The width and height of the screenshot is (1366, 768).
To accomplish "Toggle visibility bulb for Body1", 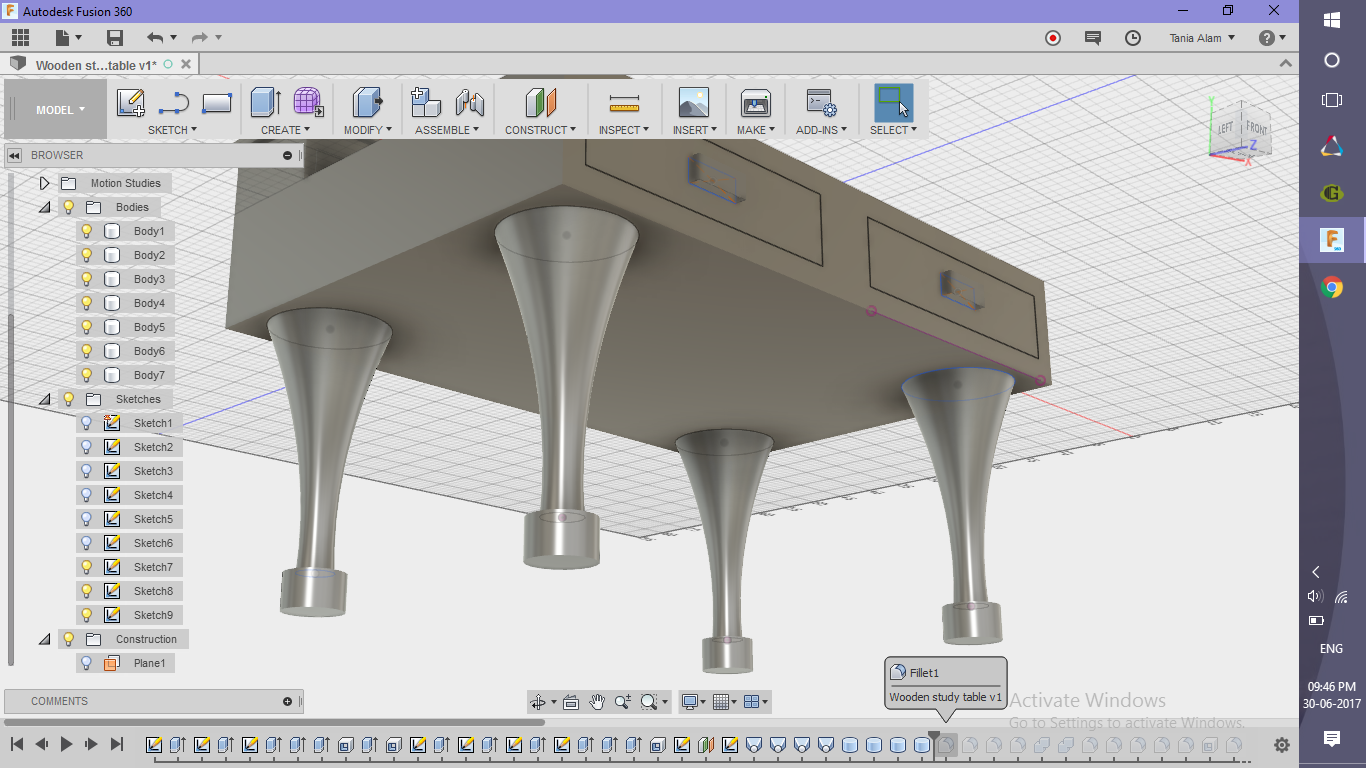I will (x=87, y=231).
